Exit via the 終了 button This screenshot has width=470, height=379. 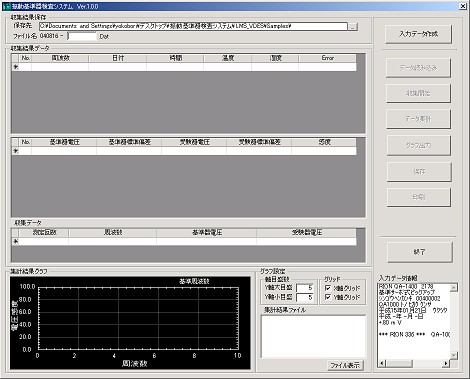[x=420, y=252]
